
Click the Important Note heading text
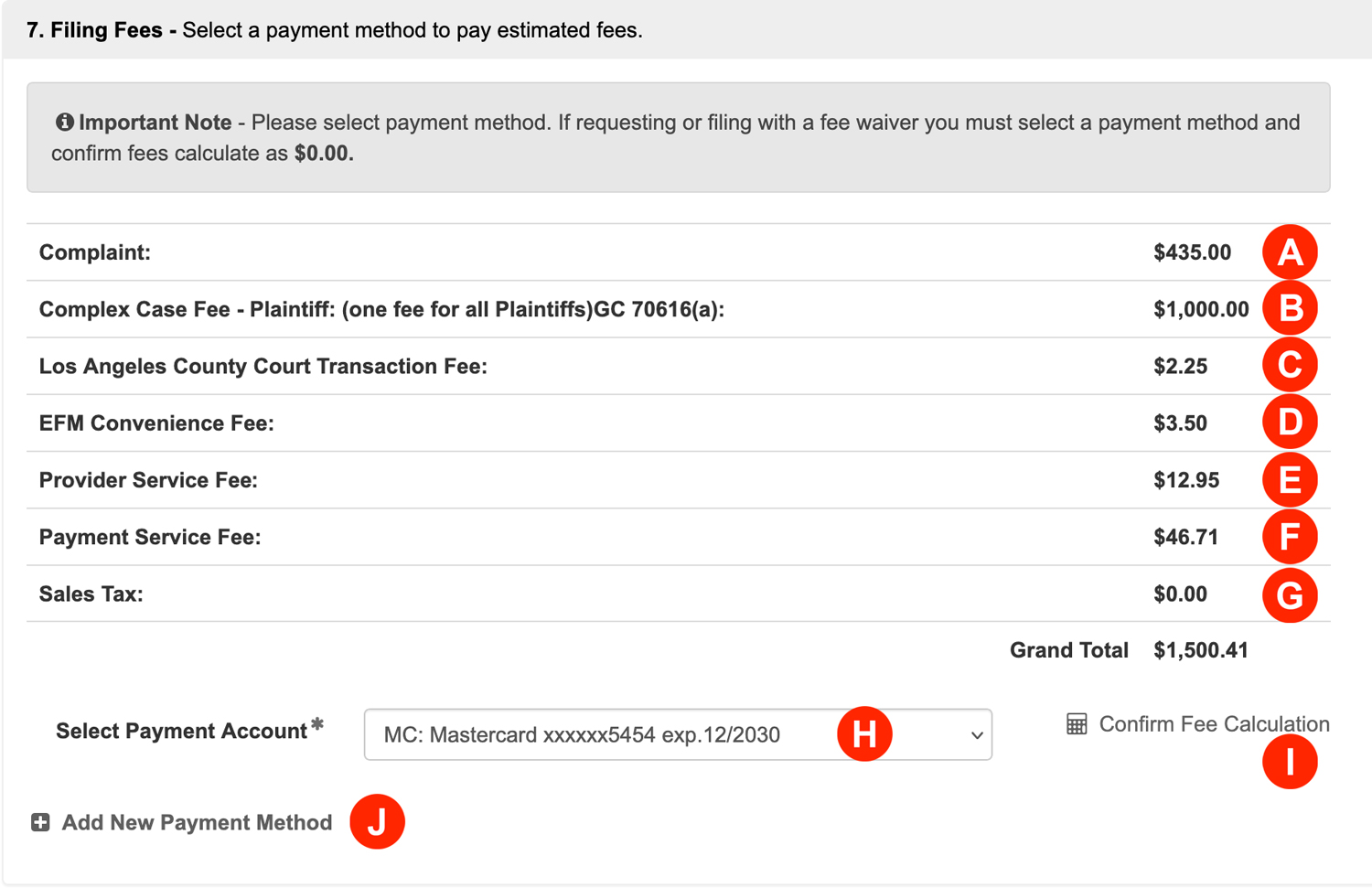[154, 122]
